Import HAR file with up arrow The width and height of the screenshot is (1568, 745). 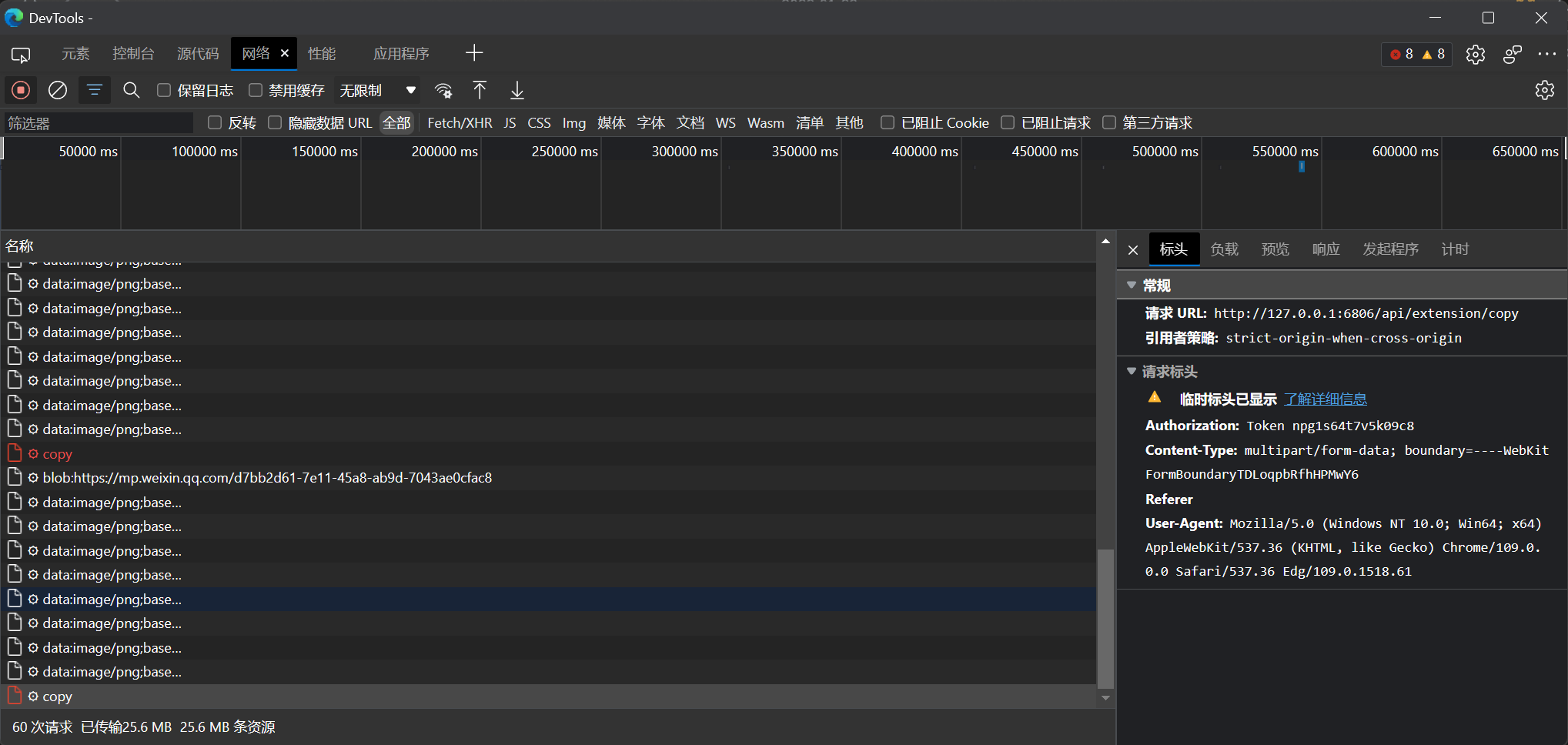[480, 90]
